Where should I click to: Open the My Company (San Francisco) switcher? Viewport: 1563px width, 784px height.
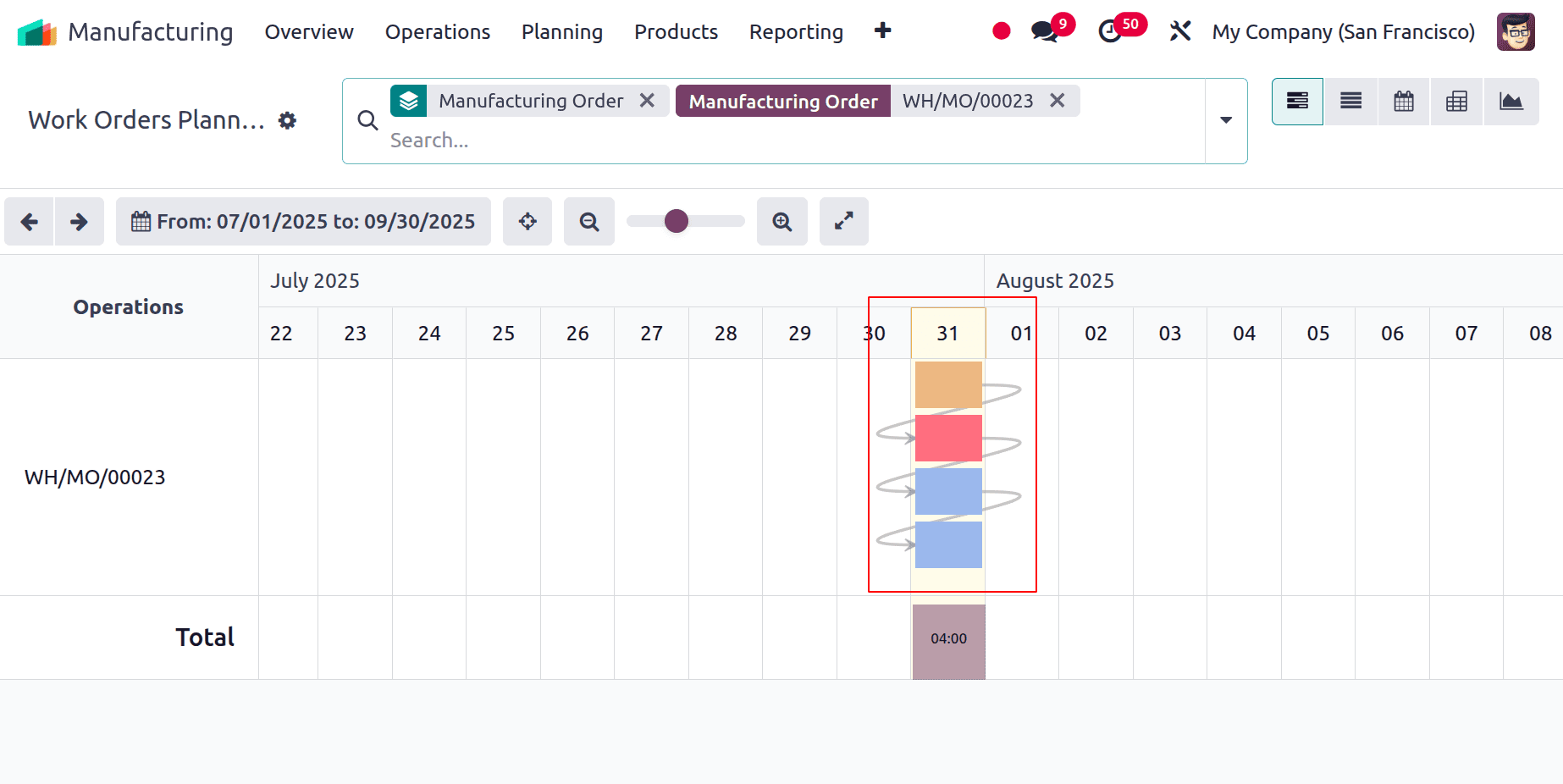[x=1343, y=32]
